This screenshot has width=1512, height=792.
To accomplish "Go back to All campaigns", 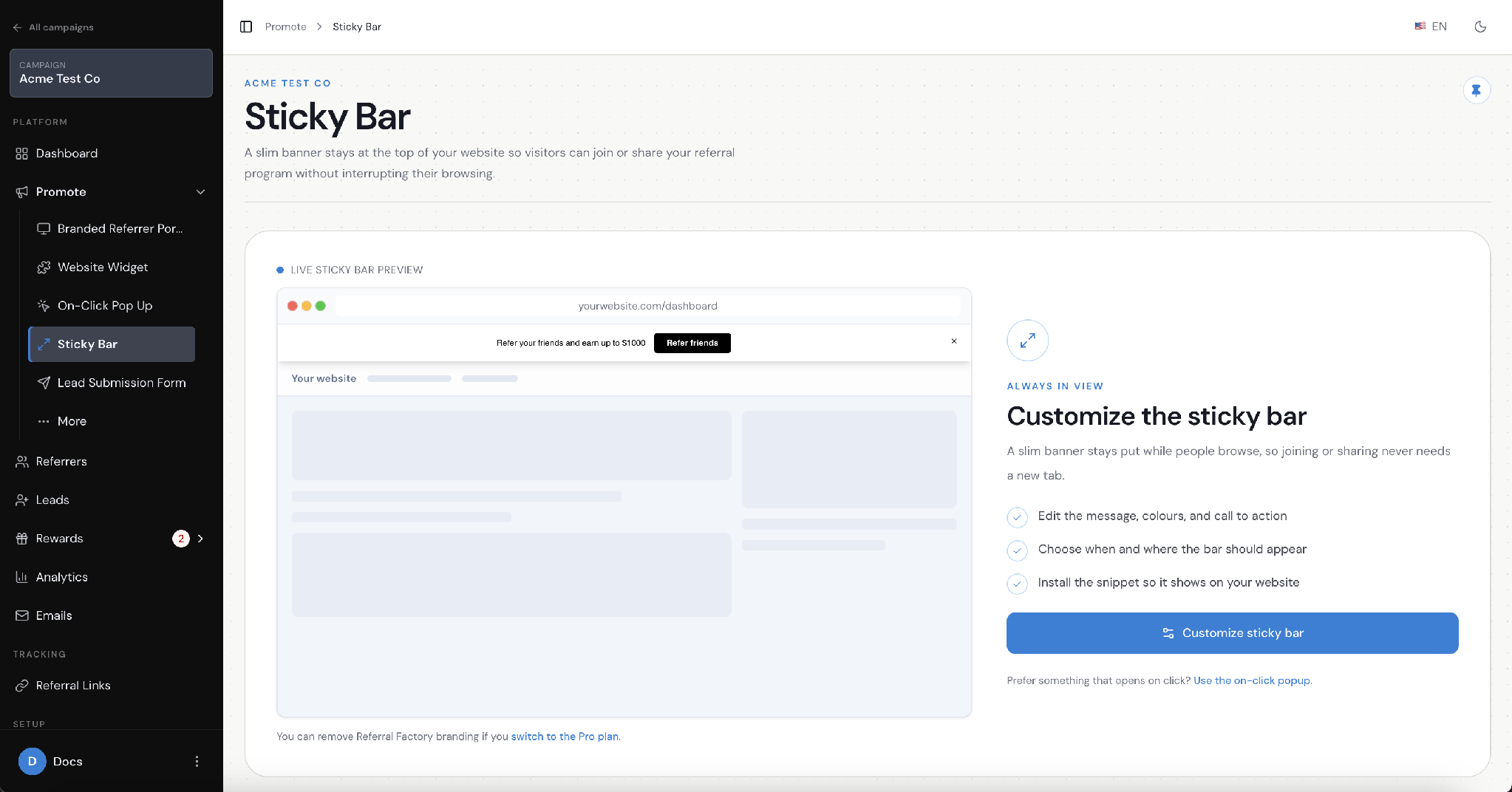I will pos(53,27).
